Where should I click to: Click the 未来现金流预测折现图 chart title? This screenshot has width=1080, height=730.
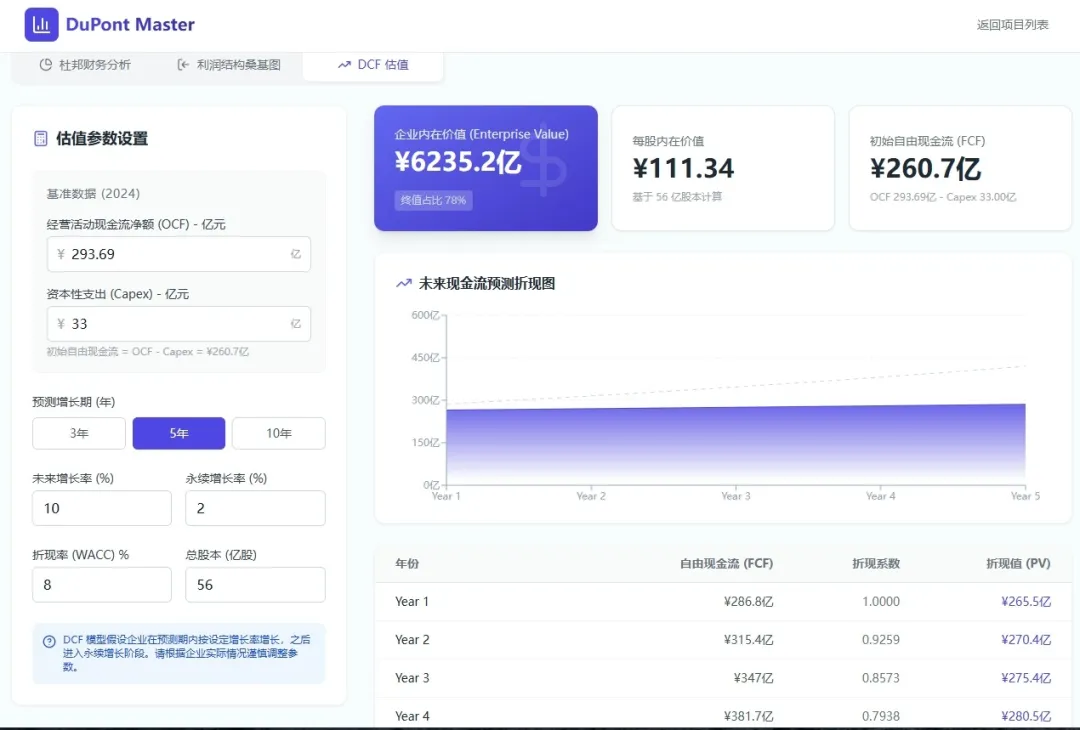(487, 283)
